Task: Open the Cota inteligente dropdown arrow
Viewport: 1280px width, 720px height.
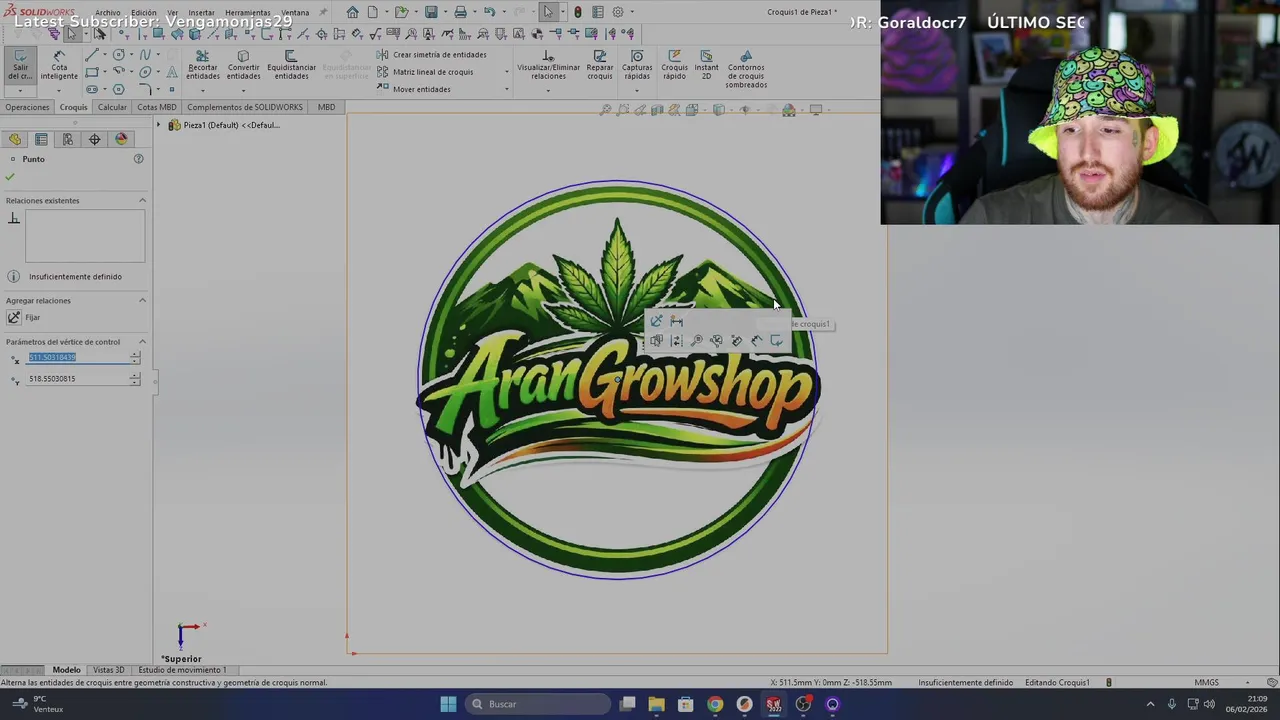Action: pyautogui.click(x=59, y=91)
